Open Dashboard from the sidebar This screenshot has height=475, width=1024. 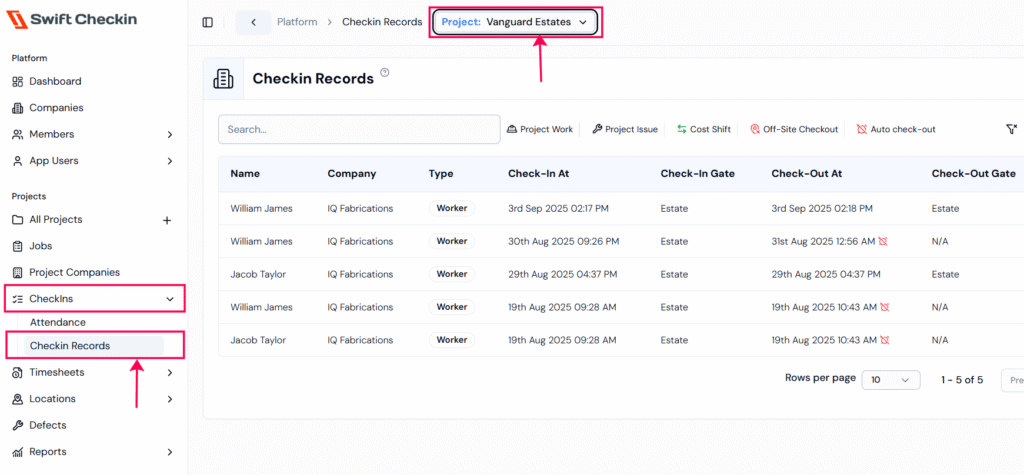55,81
